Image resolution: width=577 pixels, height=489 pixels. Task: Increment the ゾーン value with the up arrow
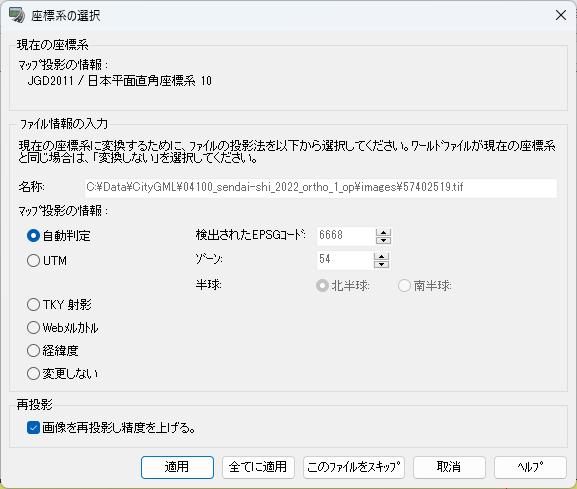pyautogui.click(x=381, y=256)
